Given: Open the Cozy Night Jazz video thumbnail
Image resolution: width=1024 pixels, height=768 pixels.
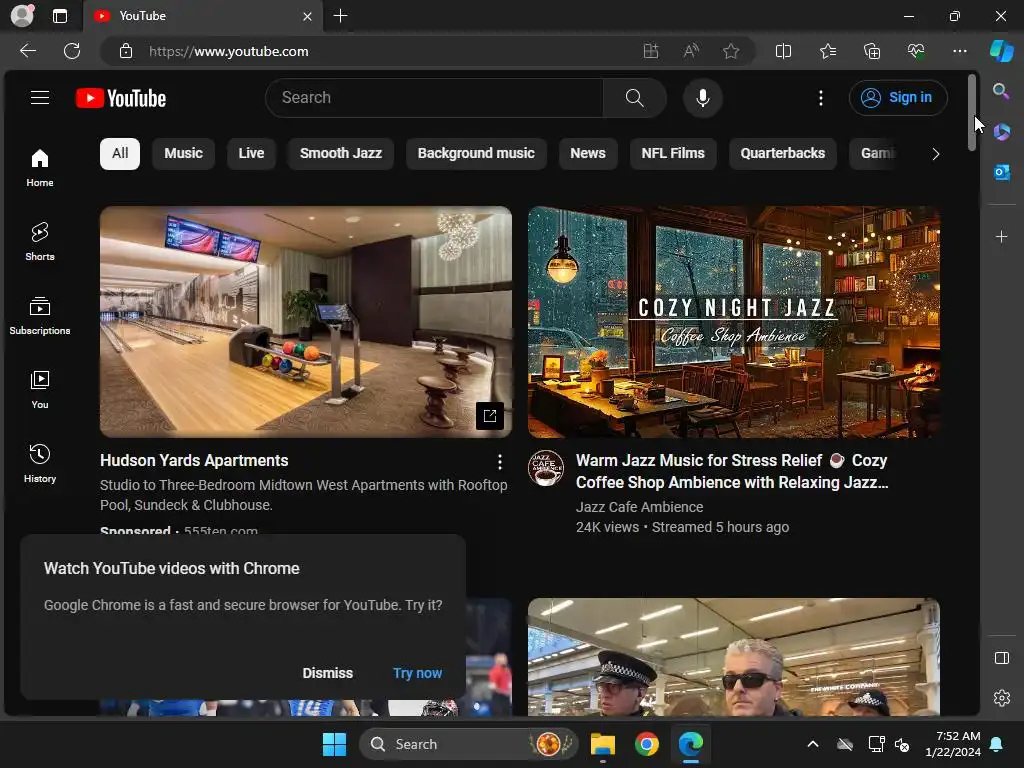Looking at the screenshot, I should tap(734, 322).
